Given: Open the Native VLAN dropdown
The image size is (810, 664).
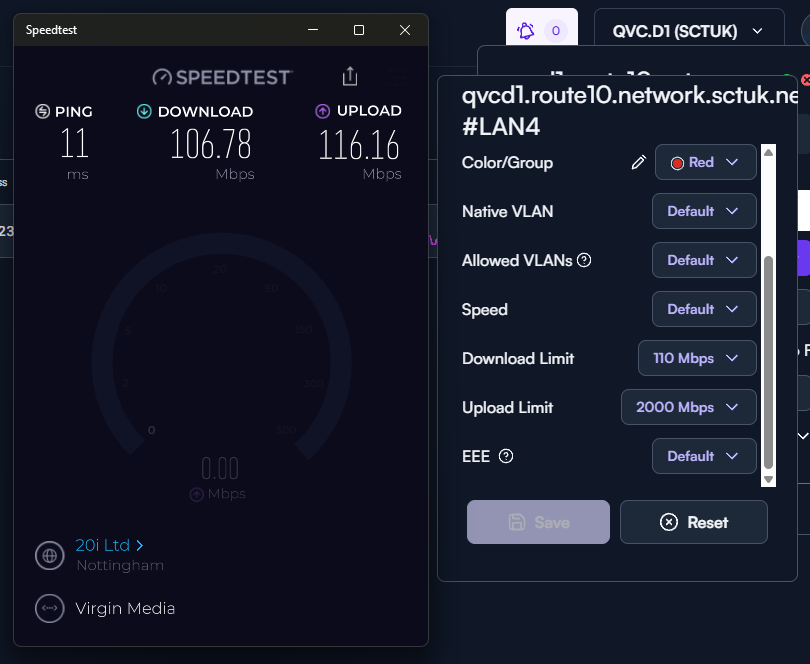Looking at the screenshot, I should coord(704,211).
